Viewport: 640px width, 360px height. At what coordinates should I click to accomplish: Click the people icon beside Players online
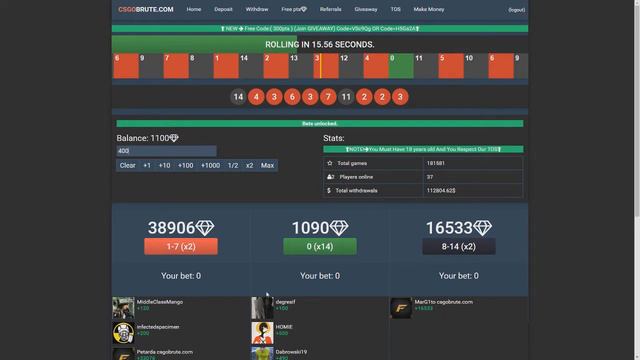331,177
